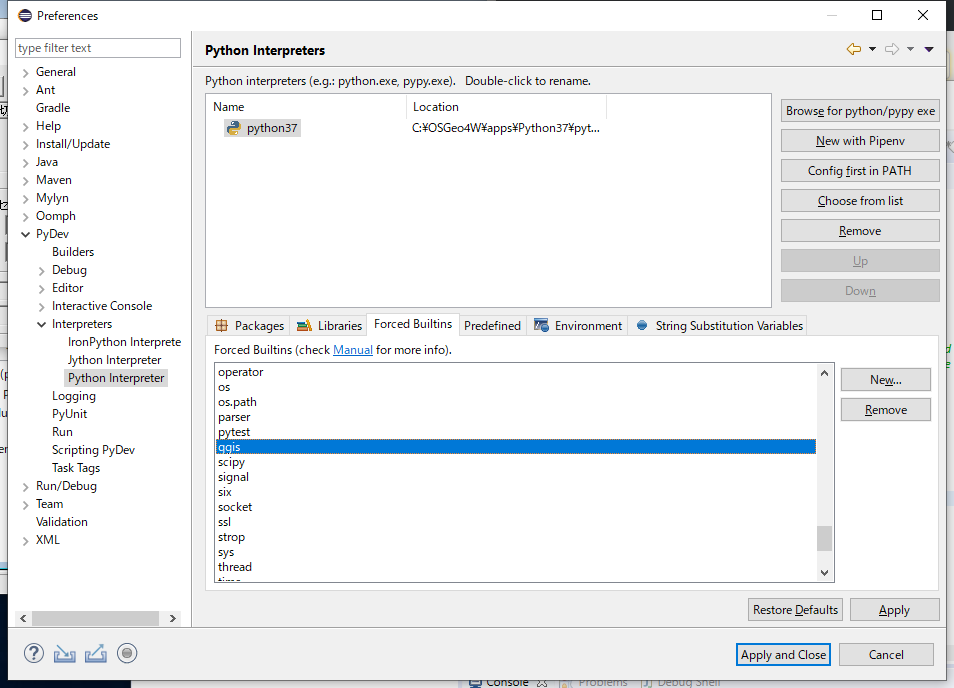The width and height of the screenshot is (954, 688).
Task: Click the export preferences icon
Action: pos(96,654)
